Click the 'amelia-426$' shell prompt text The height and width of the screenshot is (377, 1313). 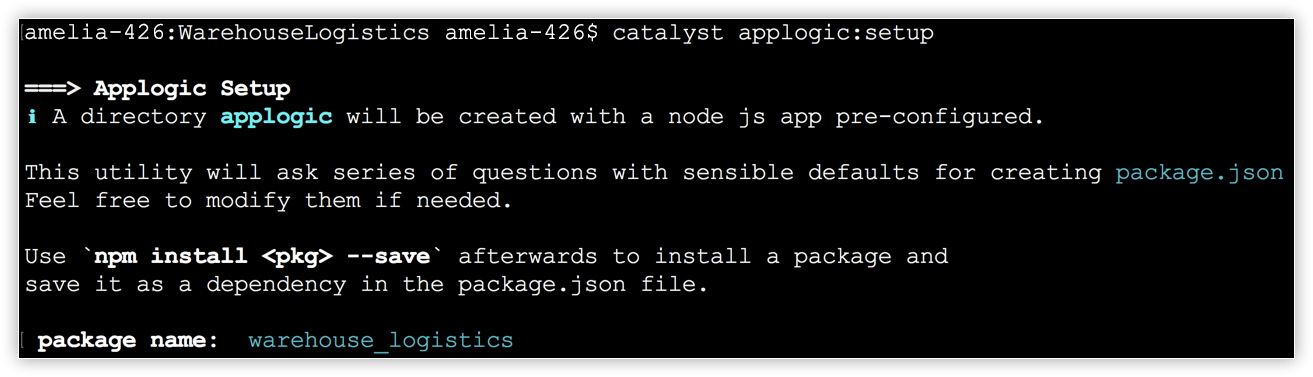click(x=521, y=34)
